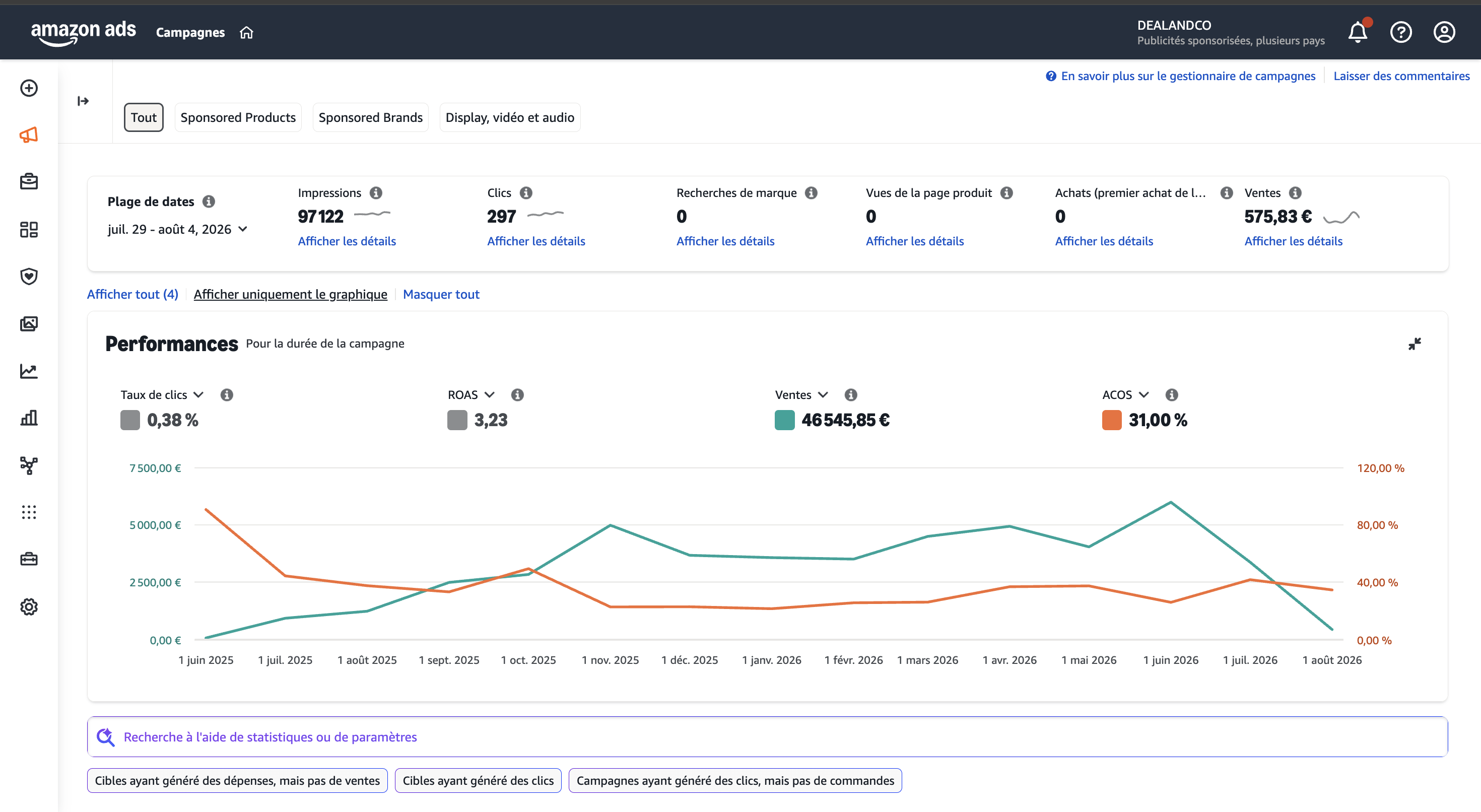The width and height of the screenshot is (1481, 812).
Task: Toggle the teal Ventes series swatch
Action: (x=785, y=420)
